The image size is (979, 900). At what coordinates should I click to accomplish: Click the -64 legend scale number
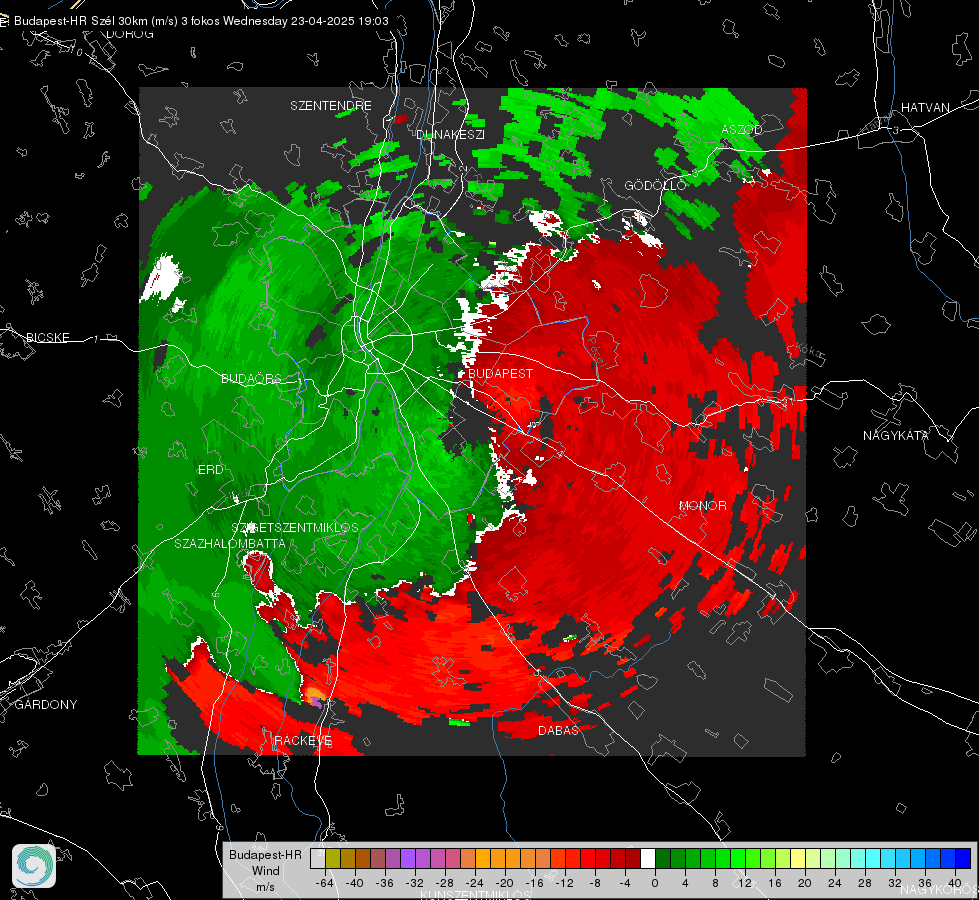tap(325, 883)
